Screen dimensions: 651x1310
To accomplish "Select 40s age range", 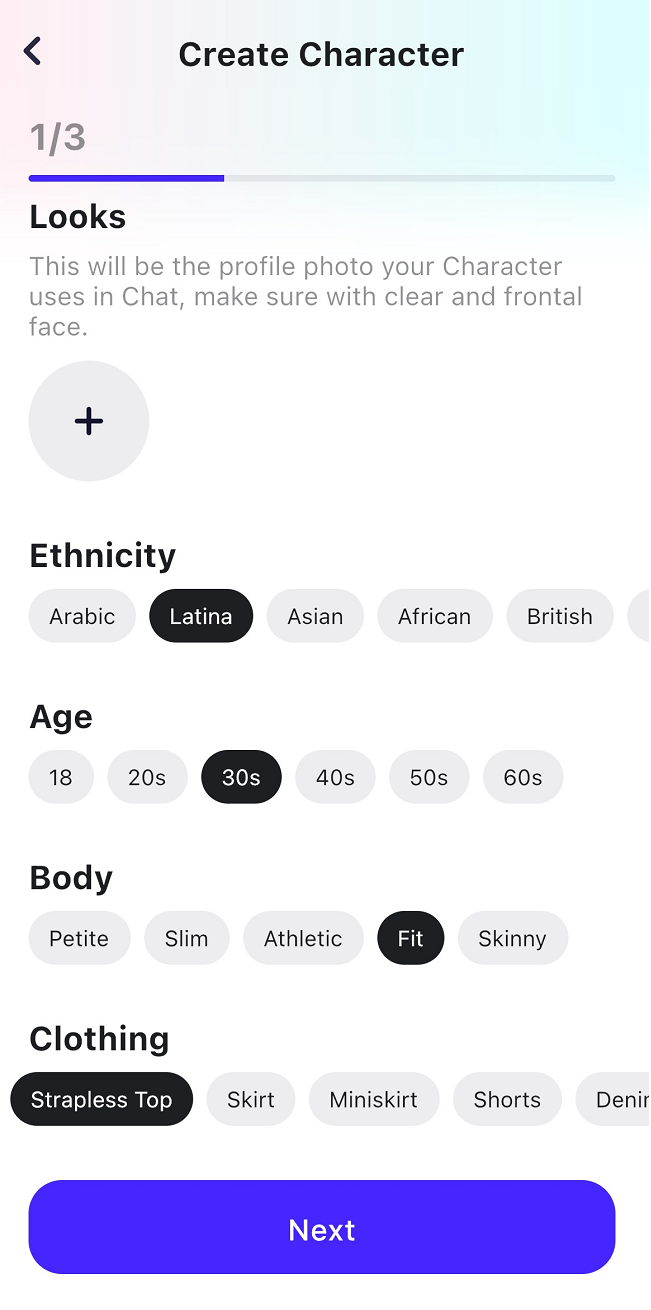I will click(x=335, y=777).
